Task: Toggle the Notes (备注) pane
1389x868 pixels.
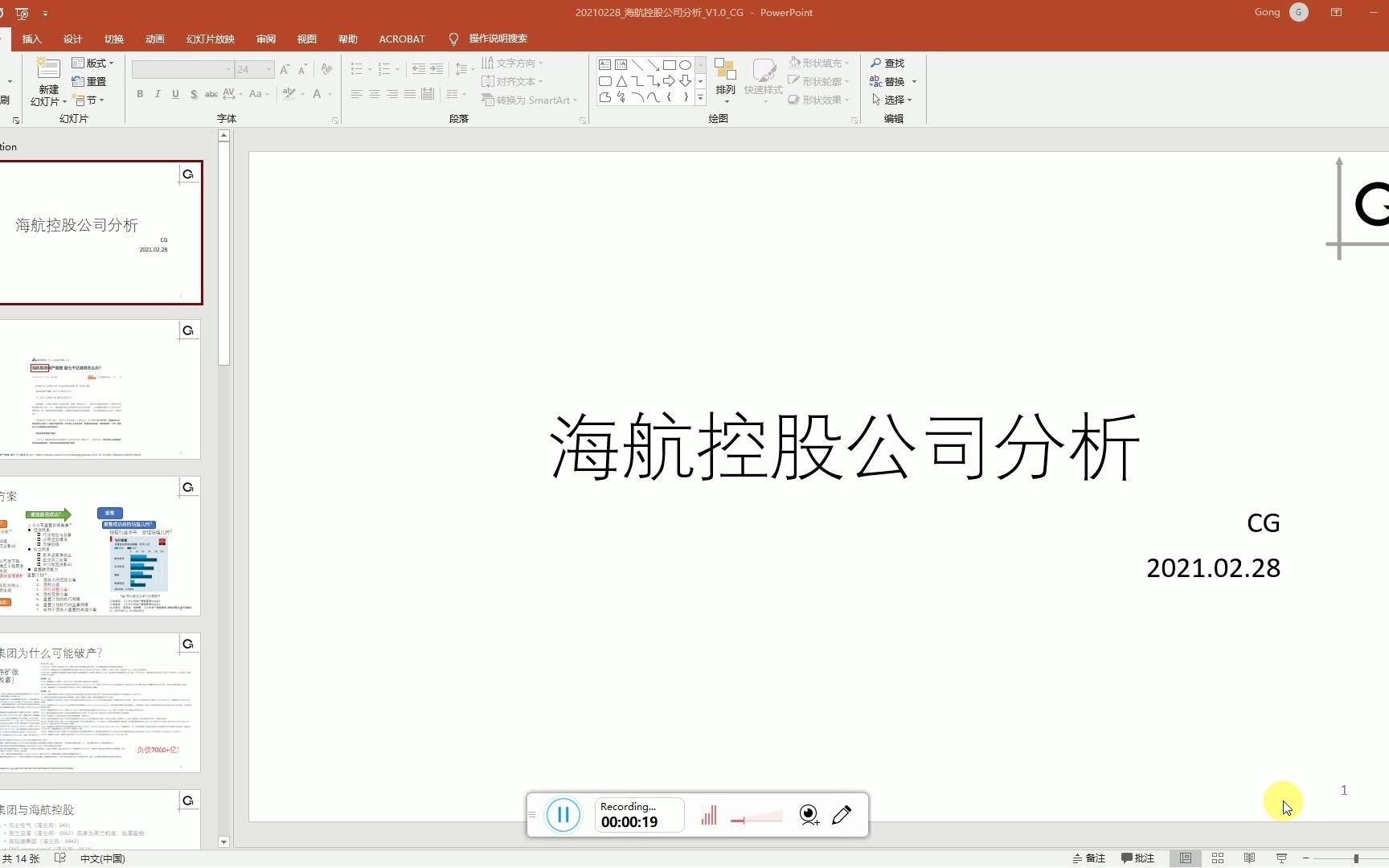Action: 1089,858
